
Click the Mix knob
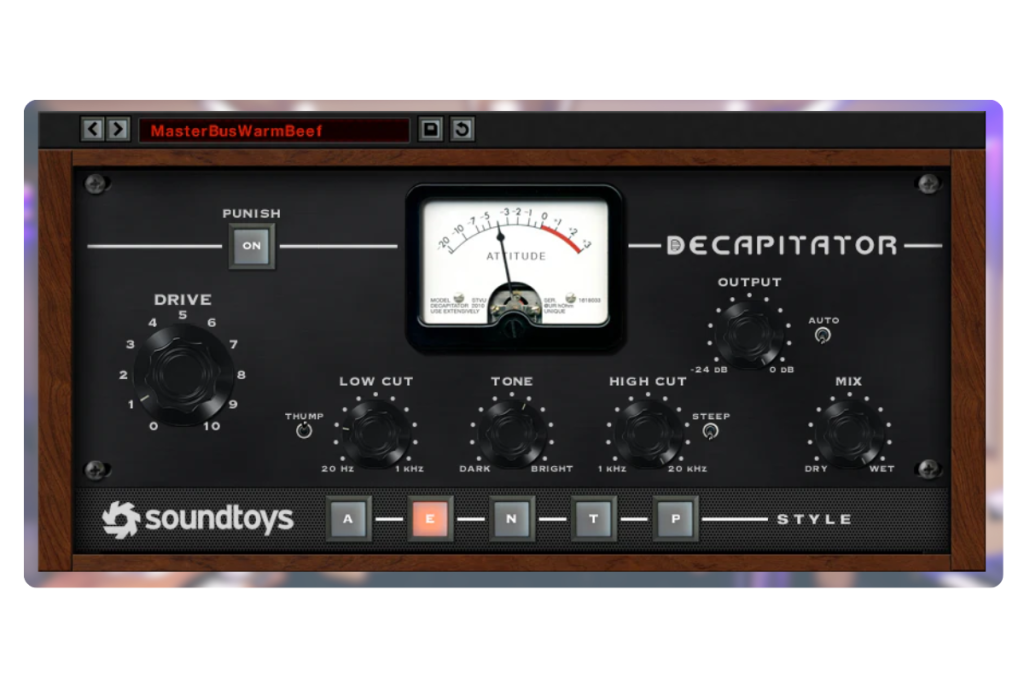coord(848,434)
